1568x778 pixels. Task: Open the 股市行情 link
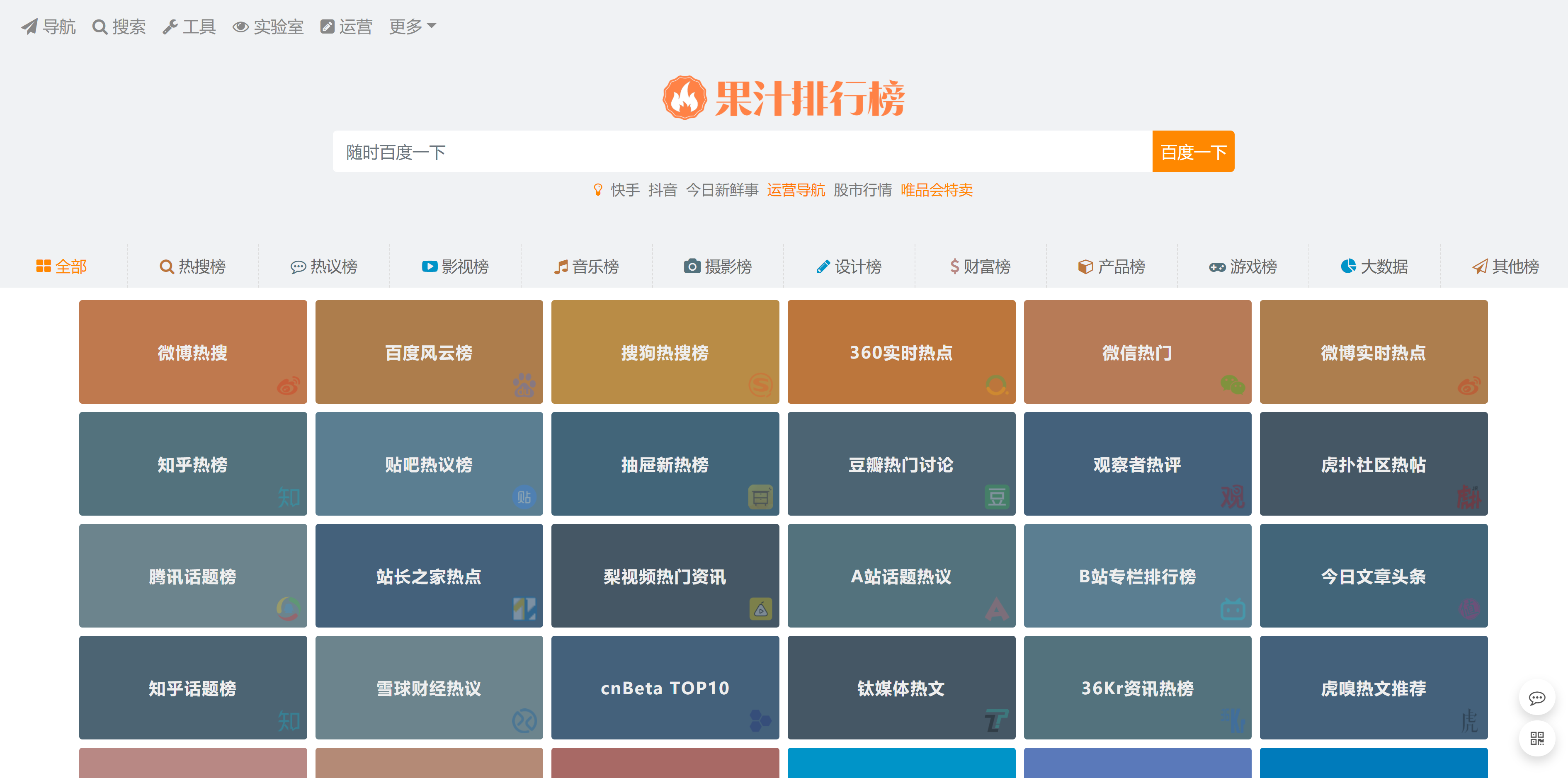(862, 190)
